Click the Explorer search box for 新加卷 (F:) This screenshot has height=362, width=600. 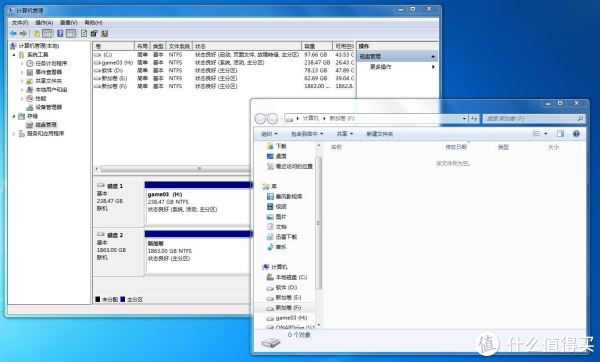tap(534, 119)
